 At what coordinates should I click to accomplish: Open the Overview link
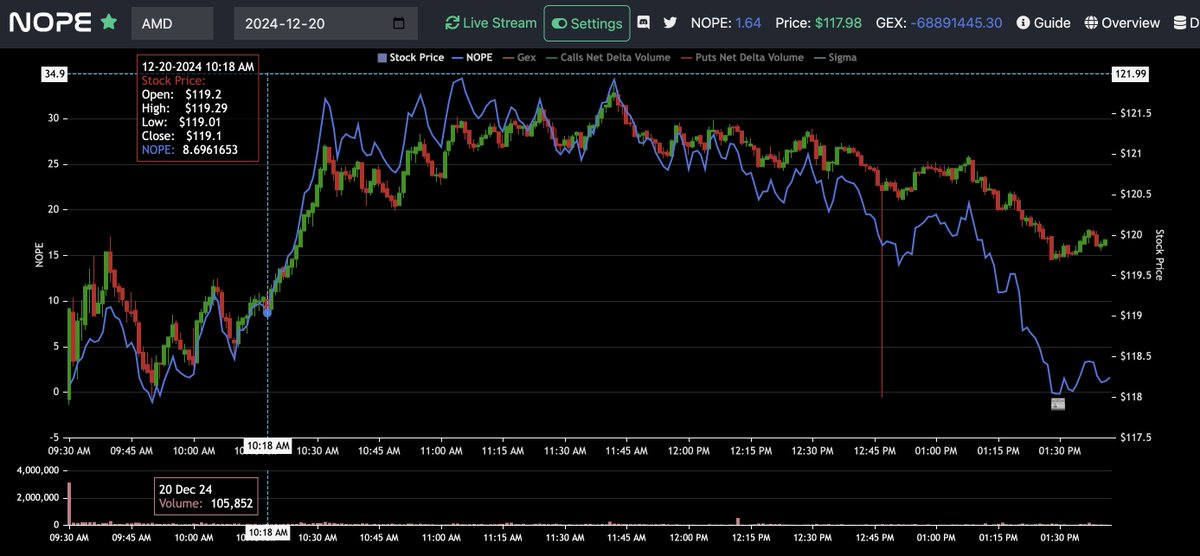coord(1122,22)
